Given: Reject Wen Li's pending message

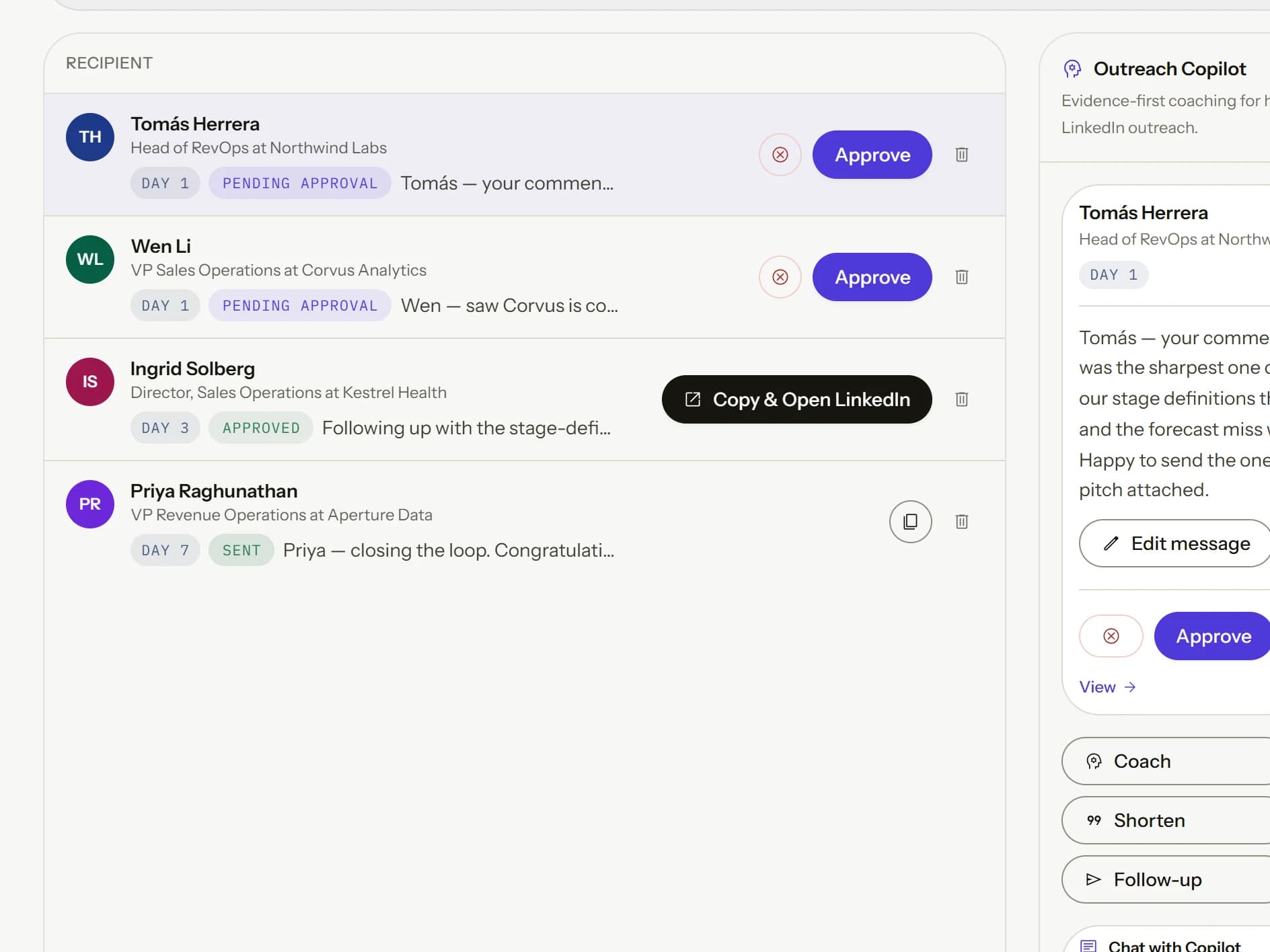Looking at the screenshot, I should (780, 277).
